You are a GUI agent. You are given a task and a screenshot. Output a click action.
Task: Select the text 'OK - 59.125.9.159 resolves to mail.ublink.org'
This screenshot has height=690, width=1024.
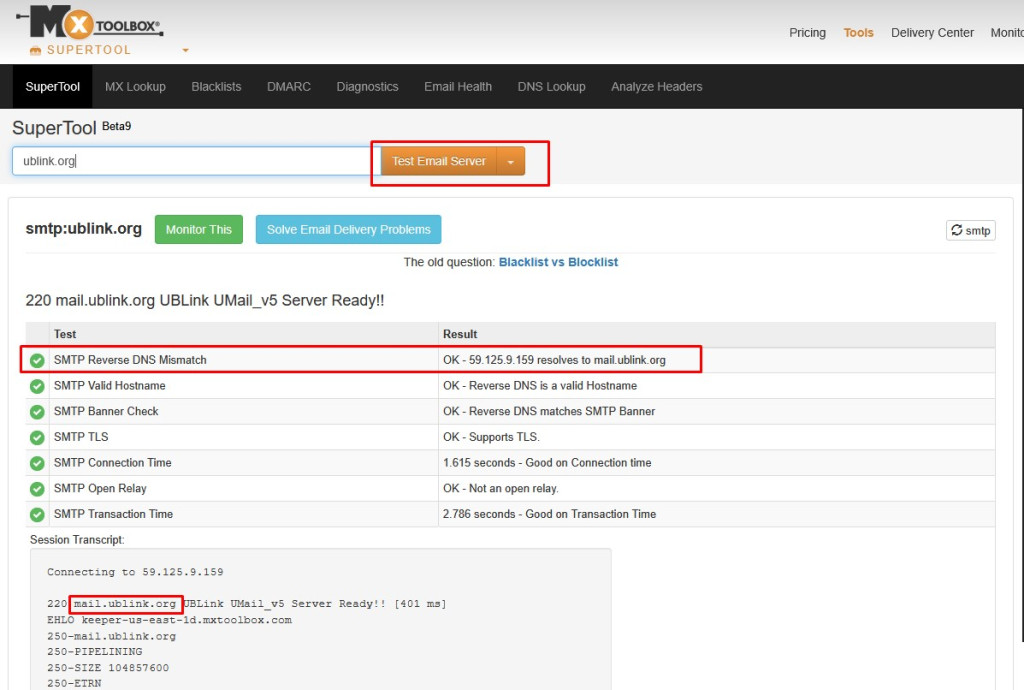(x=554, y=360)
